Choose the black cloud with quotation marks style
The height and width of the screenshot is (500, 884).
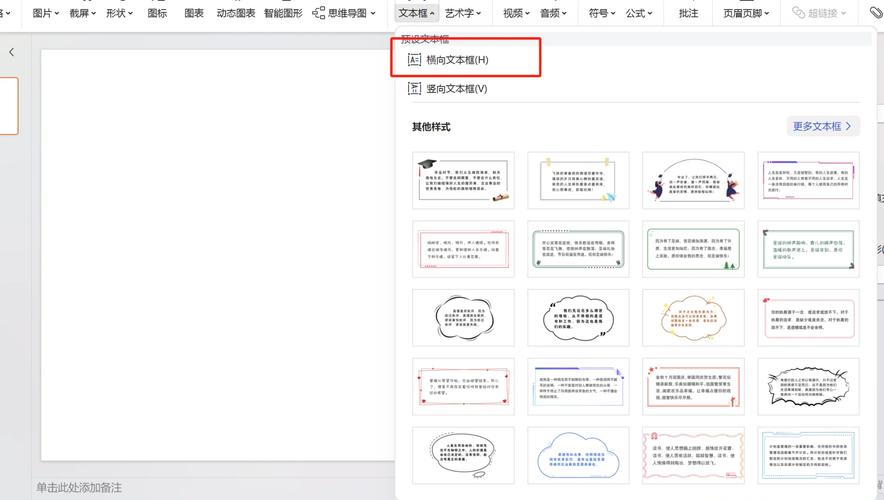coord(578,318)
